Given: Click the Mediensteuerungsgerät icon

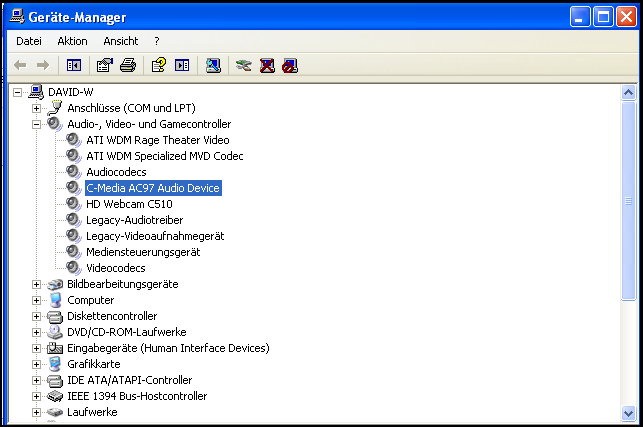Looking at the screenshot, I should point(74,252).
